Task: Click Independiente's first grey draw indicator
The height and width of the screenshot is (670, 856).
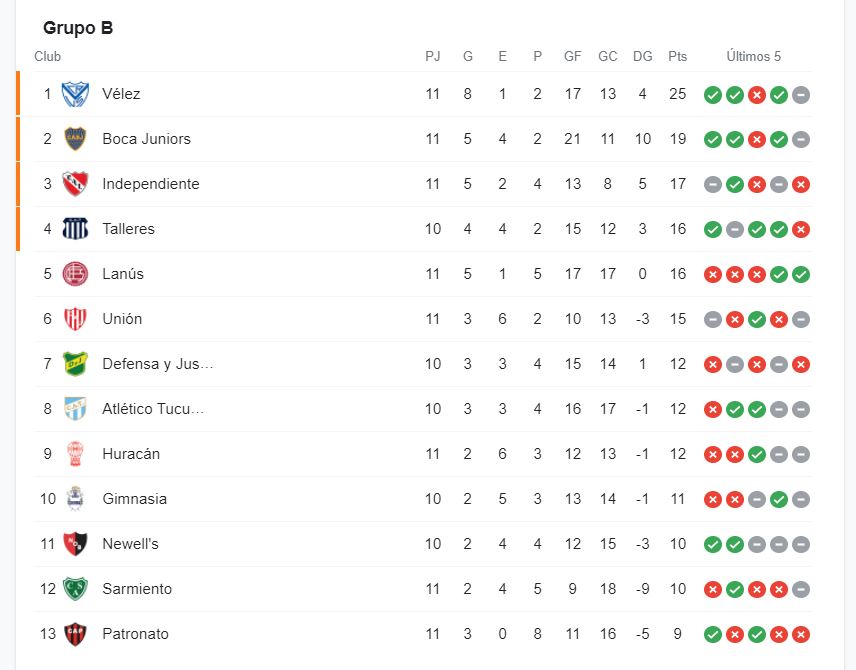Action: pos(713,184)
